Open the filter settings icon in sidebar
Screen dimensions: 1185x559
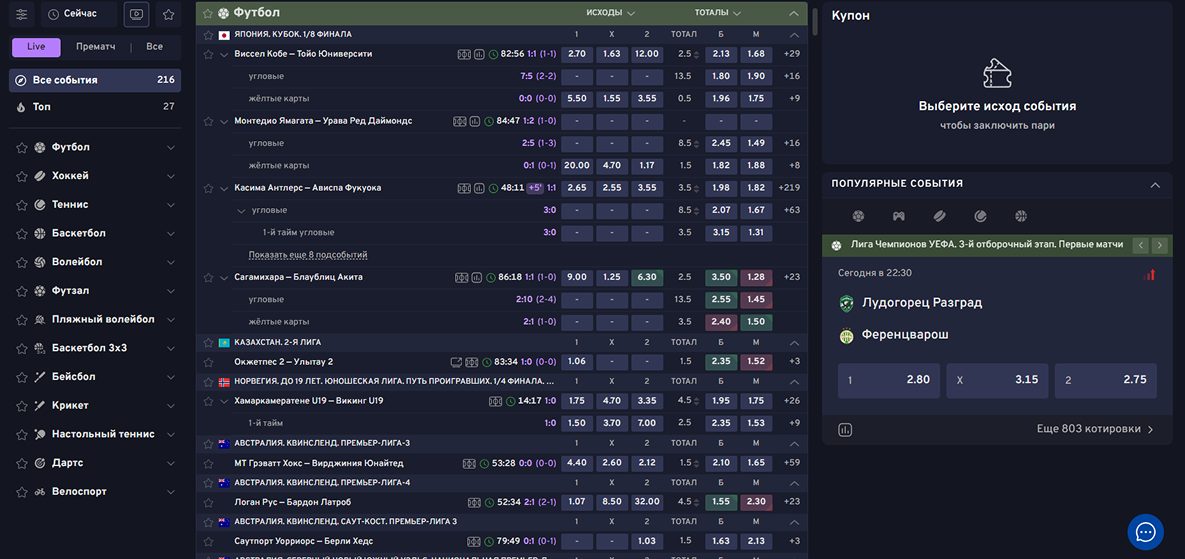[21, 14]
